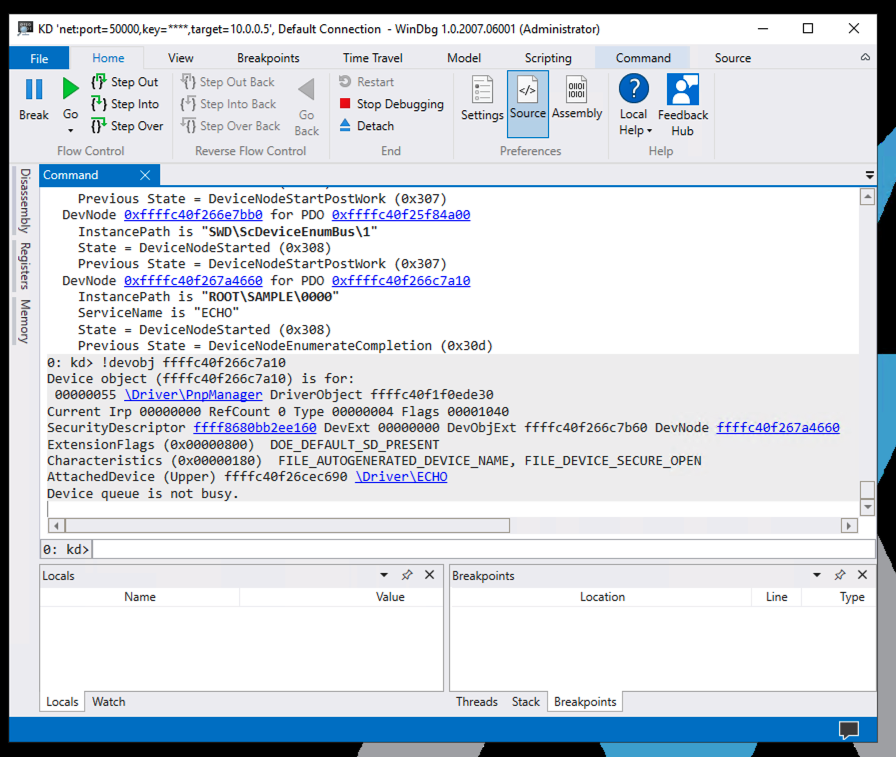The image size is (896, 757).
Task: Switch to the Watch tab
Action: tap(109, 702)
